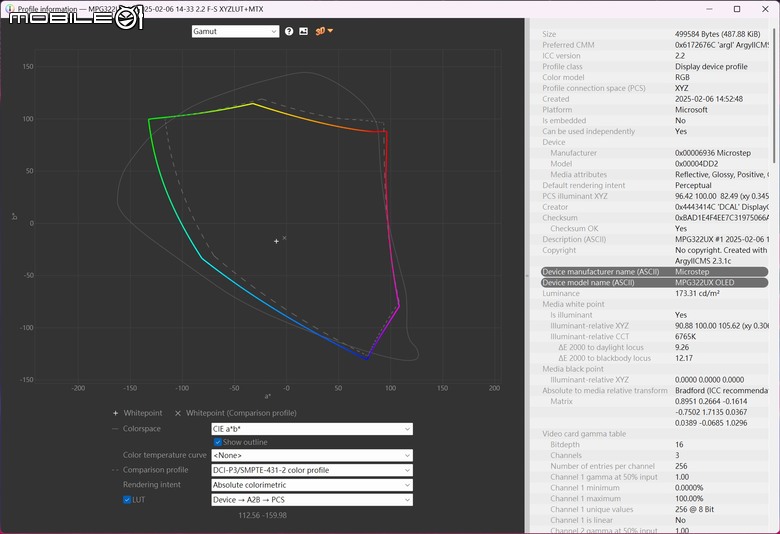Click the Created date 2025-02-06 14:52:48

pyautogui.click(x=709, y=99)
